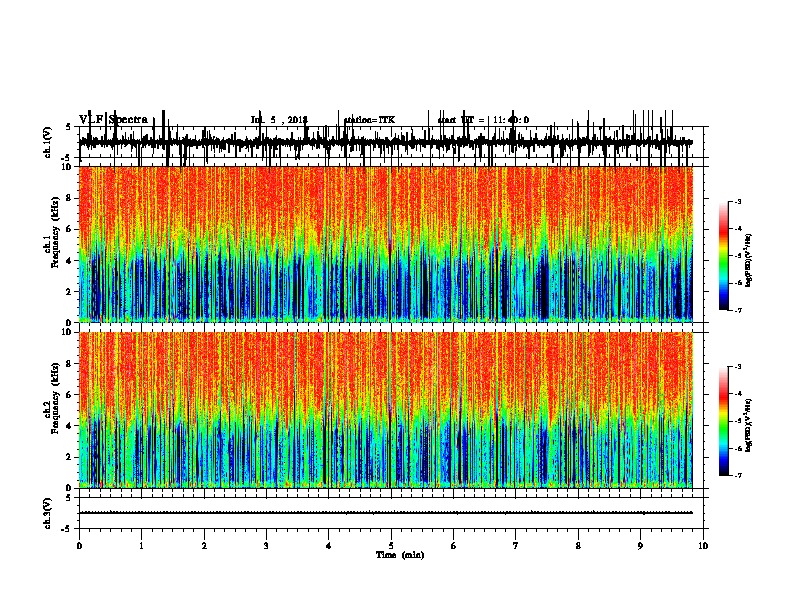Screen dimensions: 792x612
Task: Click the -3 top value on ch.1 colorbar
Action: (x=738, y=202)
